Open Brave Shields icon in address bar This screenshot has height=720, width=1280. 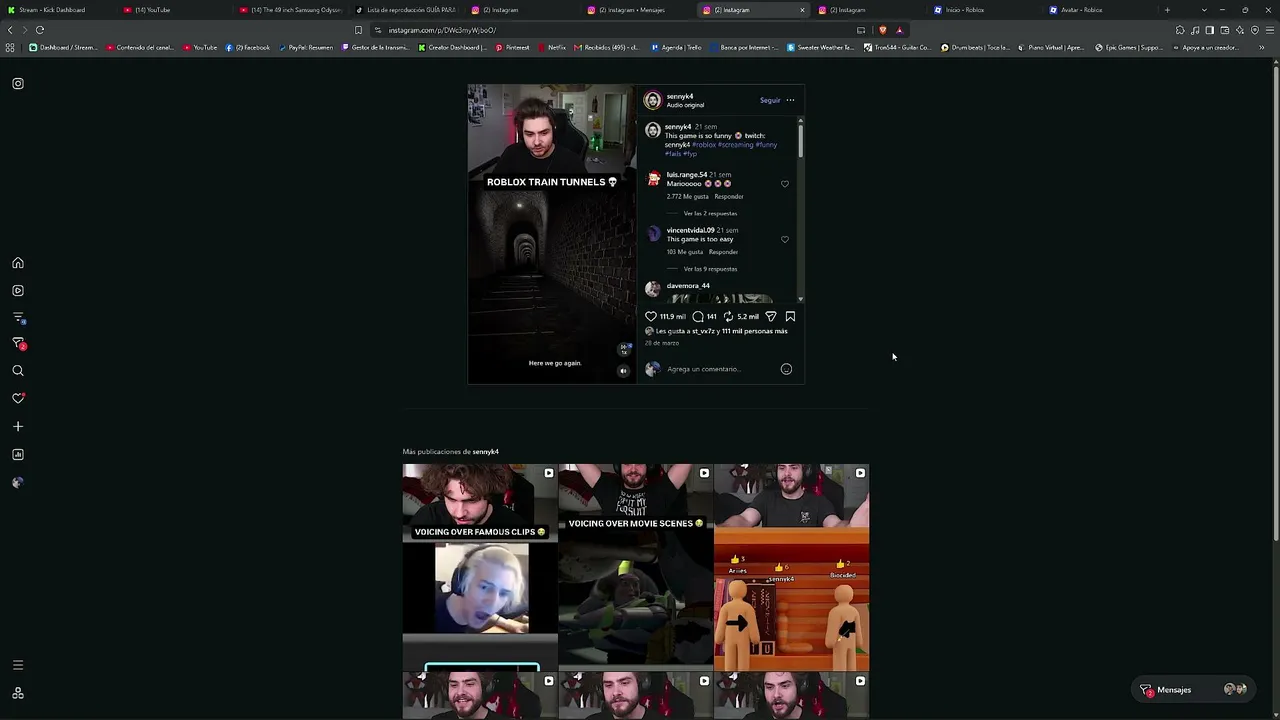click(x=882, y=30)
